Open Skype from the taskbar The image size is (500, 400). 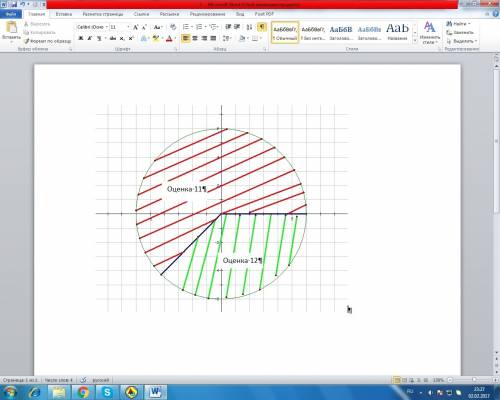(x=107, y=392)
